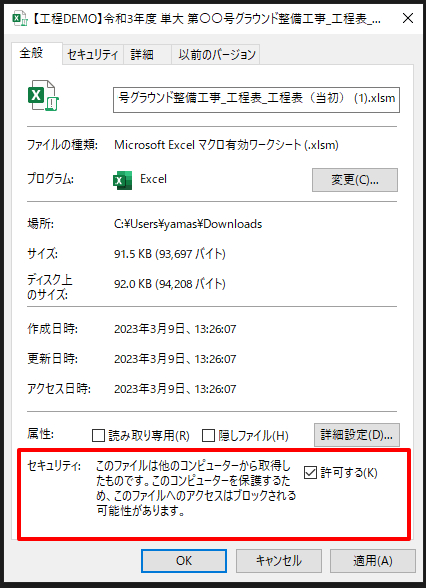This screenshot has width=426, height=588.
Task: Click the Excel program icon beside プログラム
Action: [x=122, y=180]
